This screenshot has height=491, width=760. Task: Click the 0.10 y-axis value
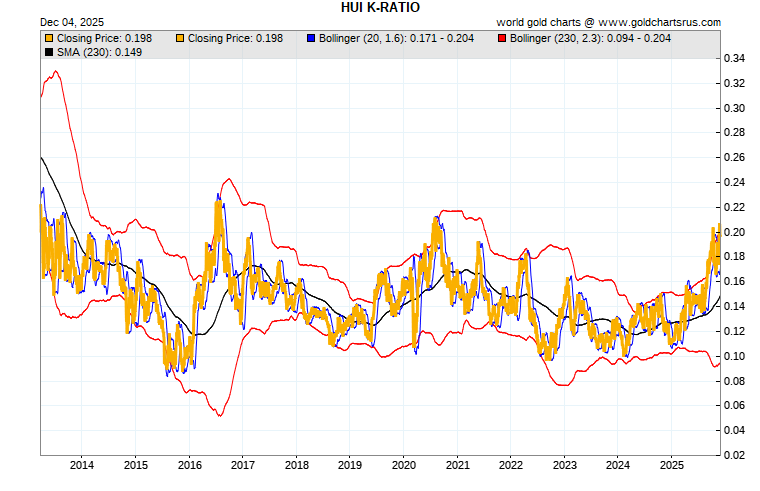(x=734, y=356)
